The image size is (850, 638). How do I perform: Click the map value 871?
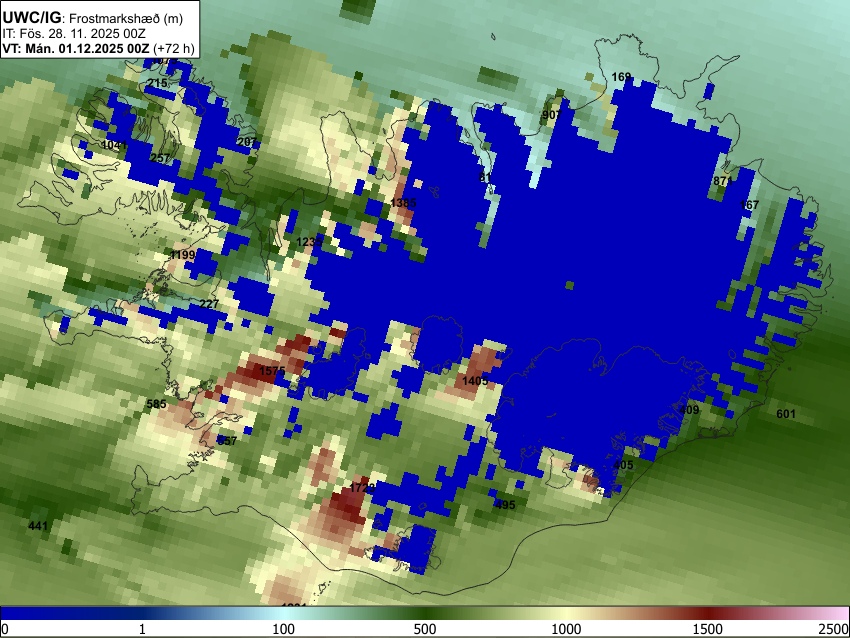coord(723,181)
